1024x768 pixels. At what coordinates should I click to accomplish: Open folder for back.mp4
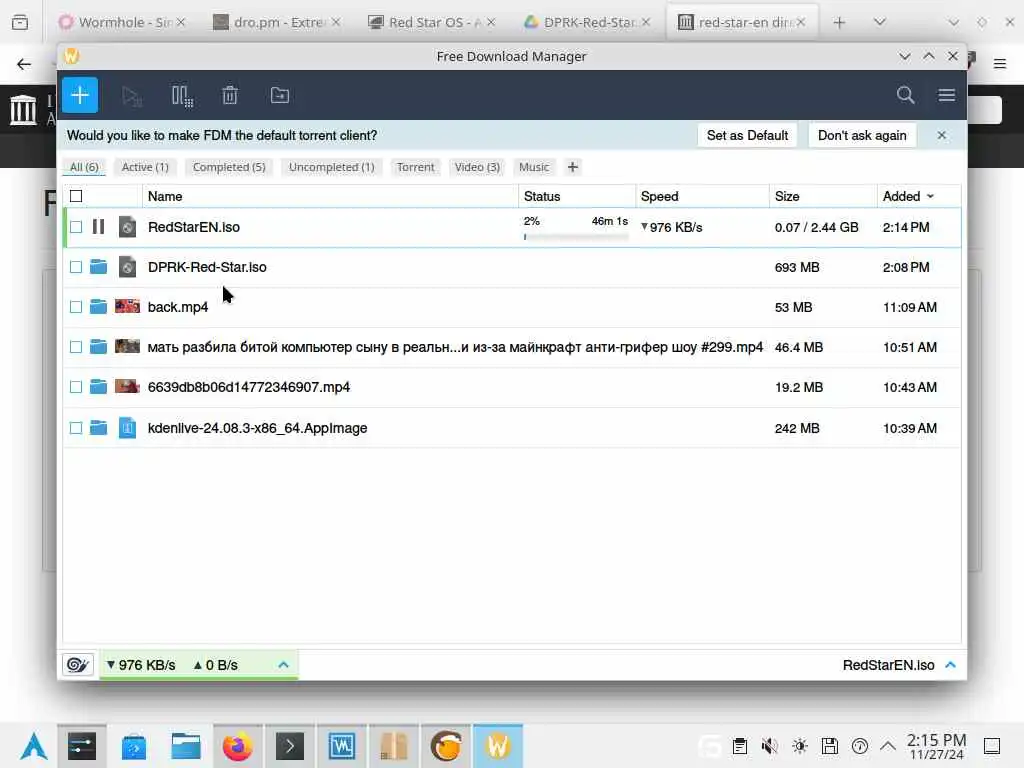pyautogui.click(x=99, y=306)
